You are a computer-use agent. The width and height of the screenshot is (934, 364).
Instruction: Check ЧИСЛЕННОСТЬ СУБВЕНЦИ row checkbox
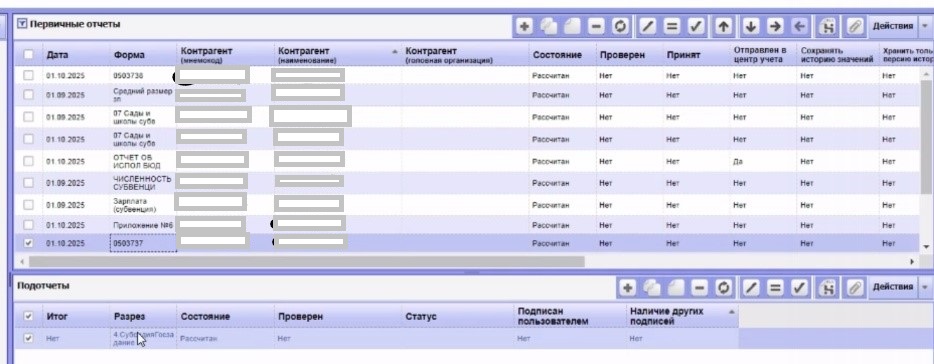28,183
